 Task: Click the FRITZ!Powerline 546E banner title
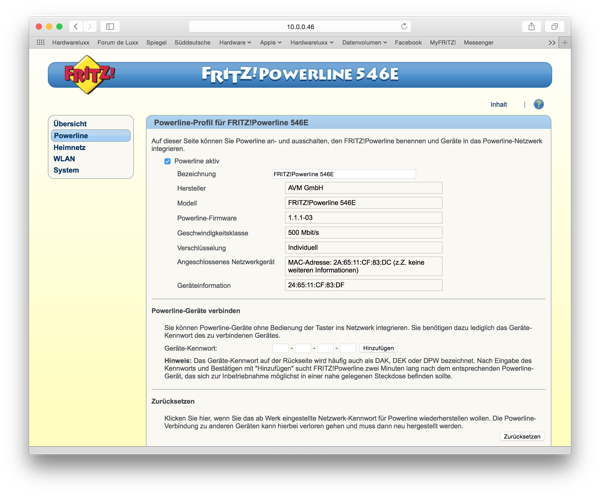pyautogui.click(x=300, y=74)
